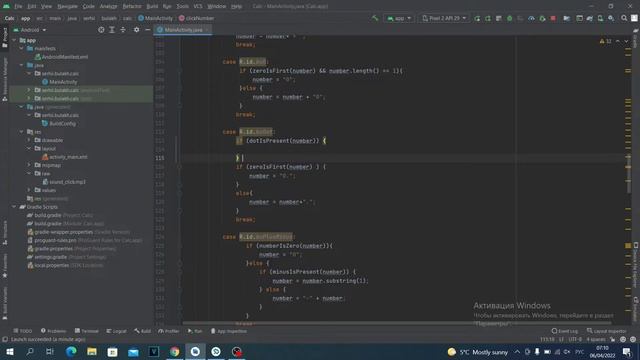Viewport: 640px width, 360px height.
Task: Click the Windows Start button
Action: [x=9, y=351]
